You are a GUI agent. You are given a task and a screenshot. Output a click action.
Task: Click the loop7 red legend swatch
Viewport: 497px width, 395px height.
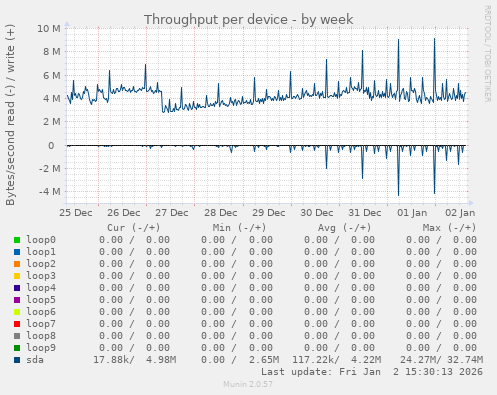17,324
